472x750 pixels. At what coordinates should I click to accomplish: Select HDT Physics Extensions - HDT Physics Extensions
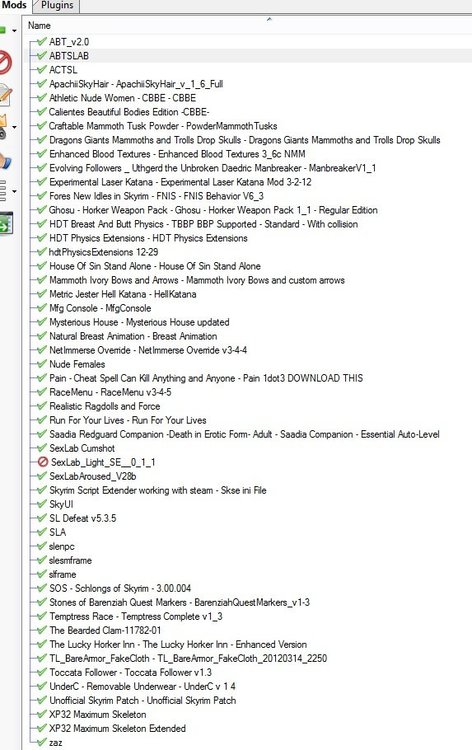[x=148, y=238]
